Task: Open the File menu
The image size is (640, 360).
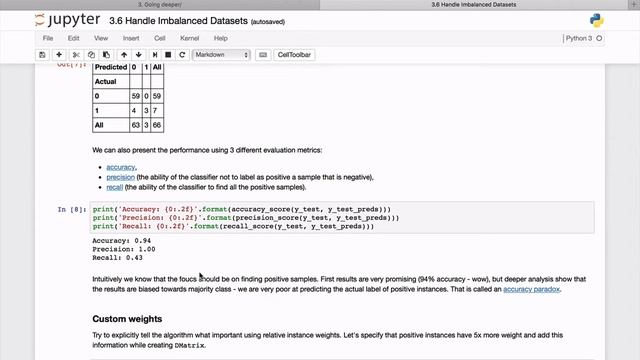Action: (48, 38)
